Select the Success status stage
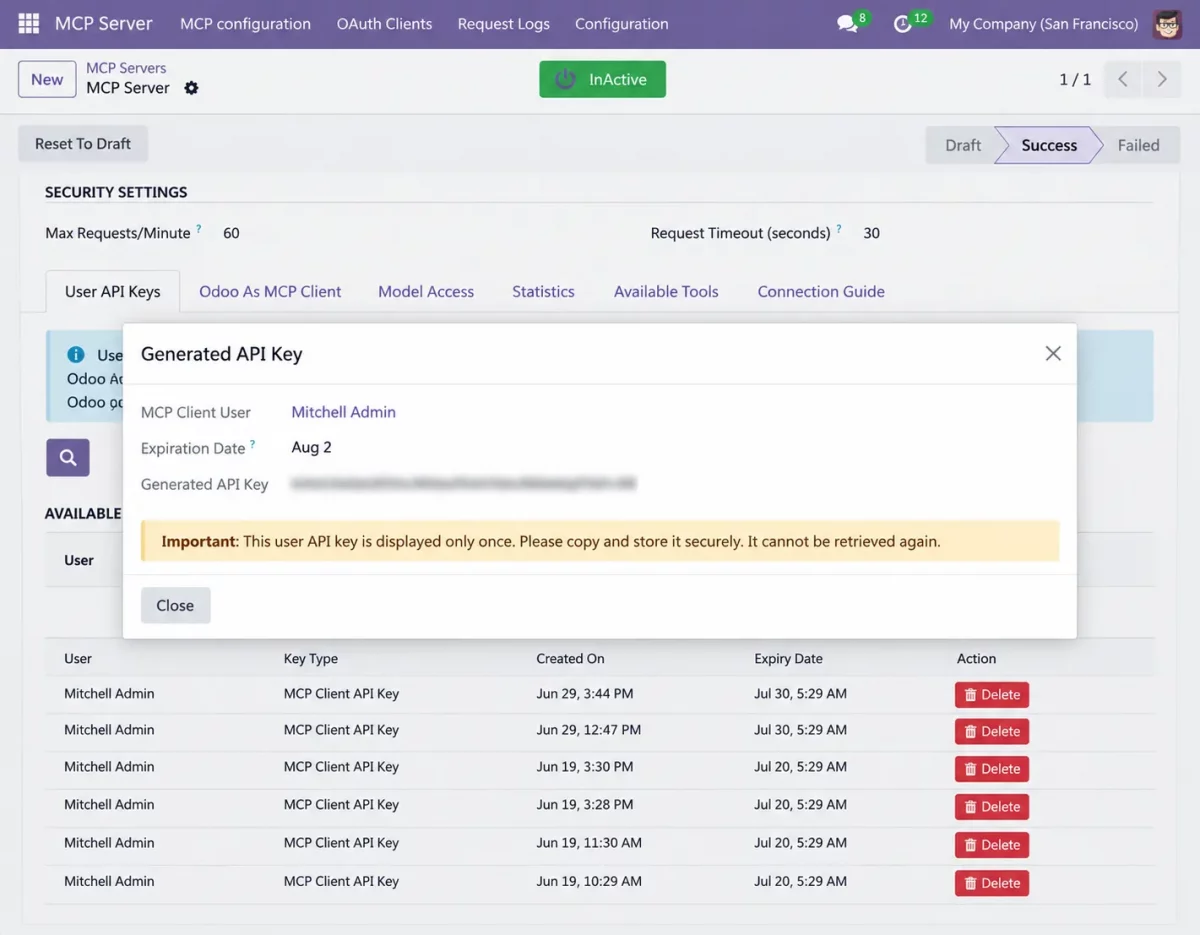The image size is (1200, 935). pos(1049,145)
